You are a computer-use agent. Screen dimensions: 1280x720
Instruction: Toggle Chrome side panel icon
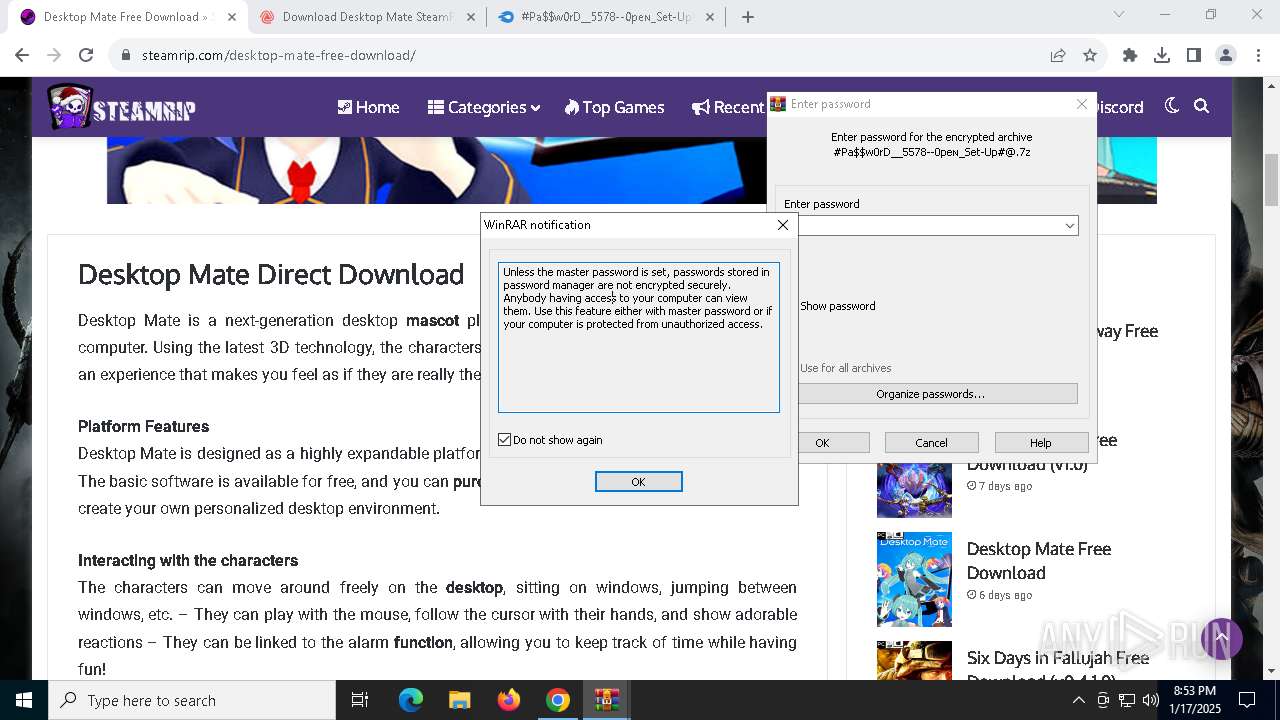1194,55
